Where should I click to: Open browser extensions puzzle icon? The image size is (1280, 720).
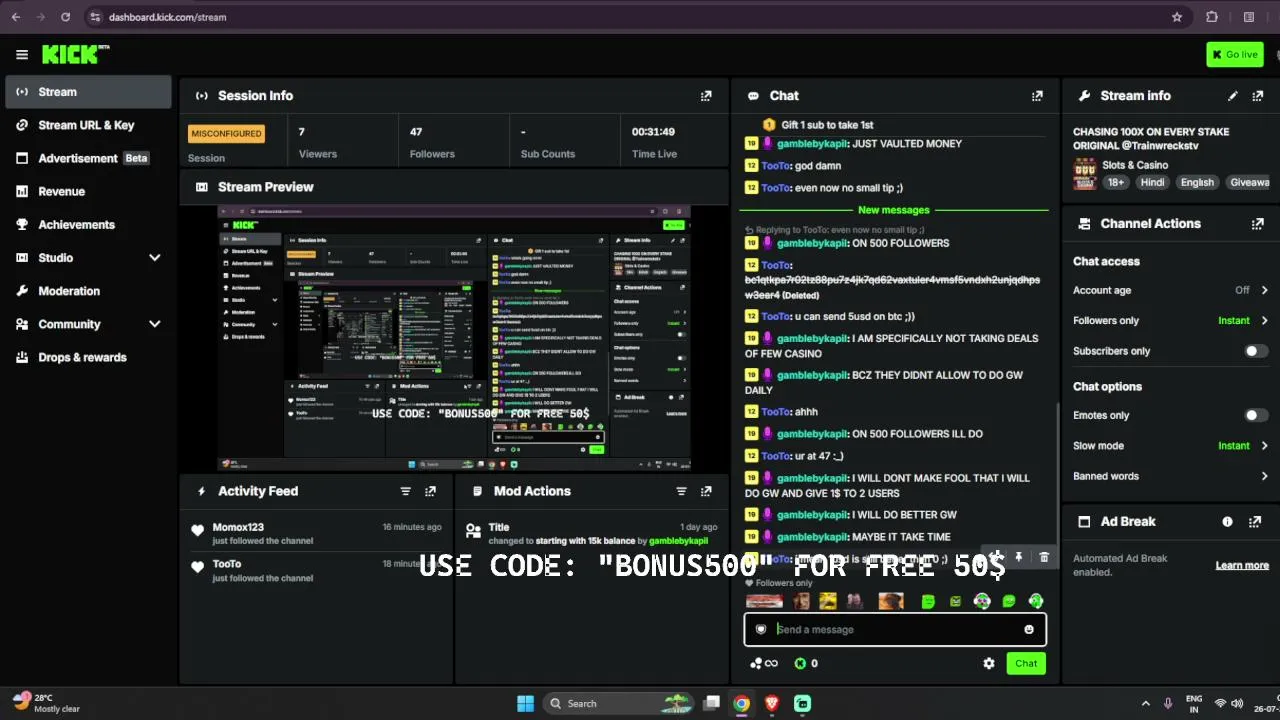point(1212,17)
